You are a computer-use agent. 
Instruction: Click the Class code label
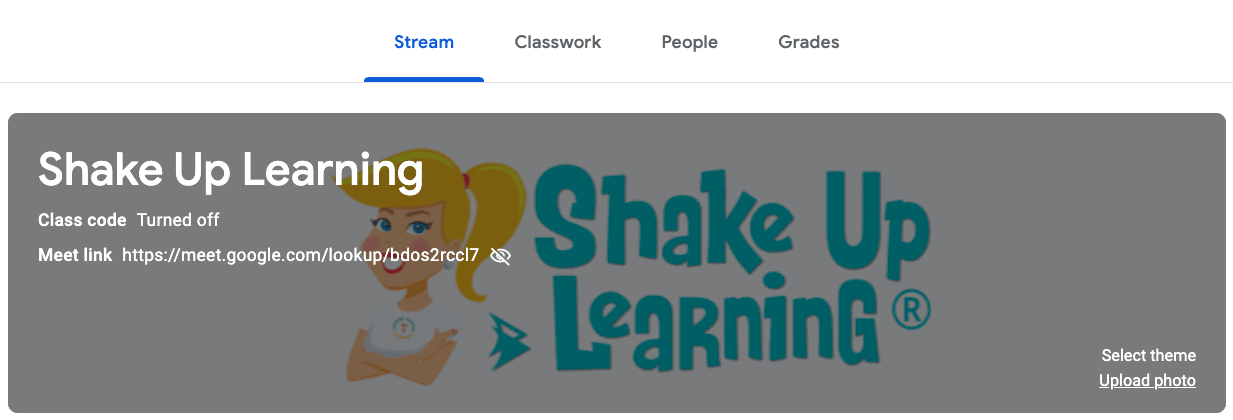tap(82, 220)
